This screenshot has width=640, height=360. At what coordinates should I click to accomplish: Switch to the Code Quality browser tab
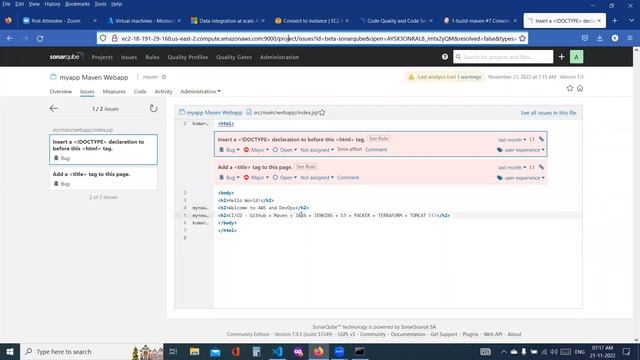pyautogui.click(x=396, y=20)
